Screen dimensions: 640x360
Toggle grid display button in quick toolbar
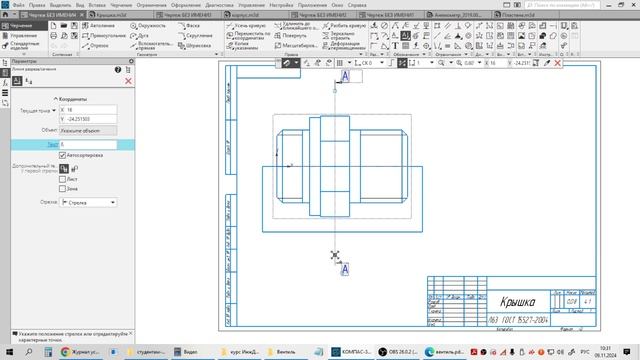pos(340,63)
